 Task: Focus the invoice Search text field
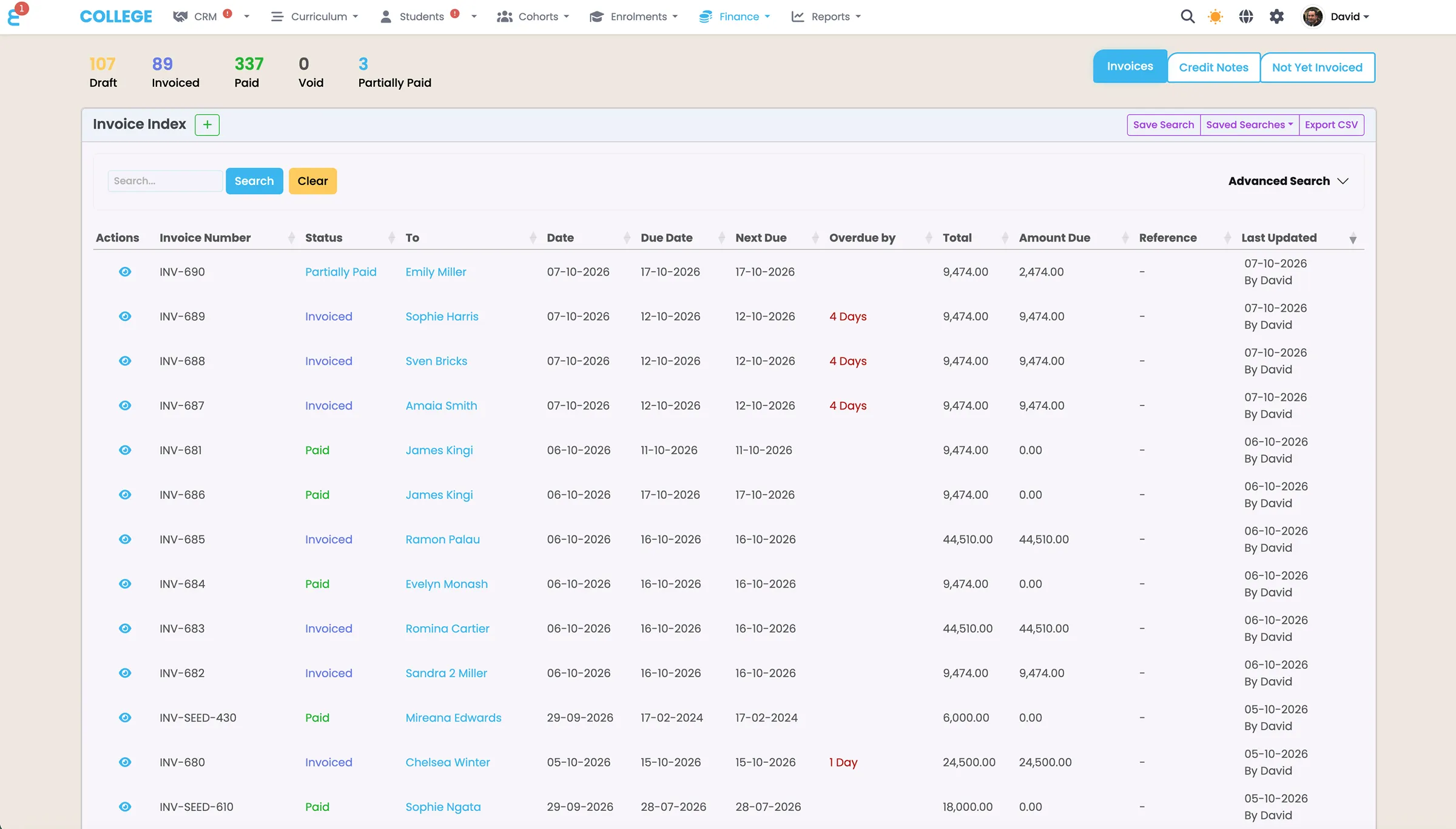pyautogui.click(x=164, y=181)
